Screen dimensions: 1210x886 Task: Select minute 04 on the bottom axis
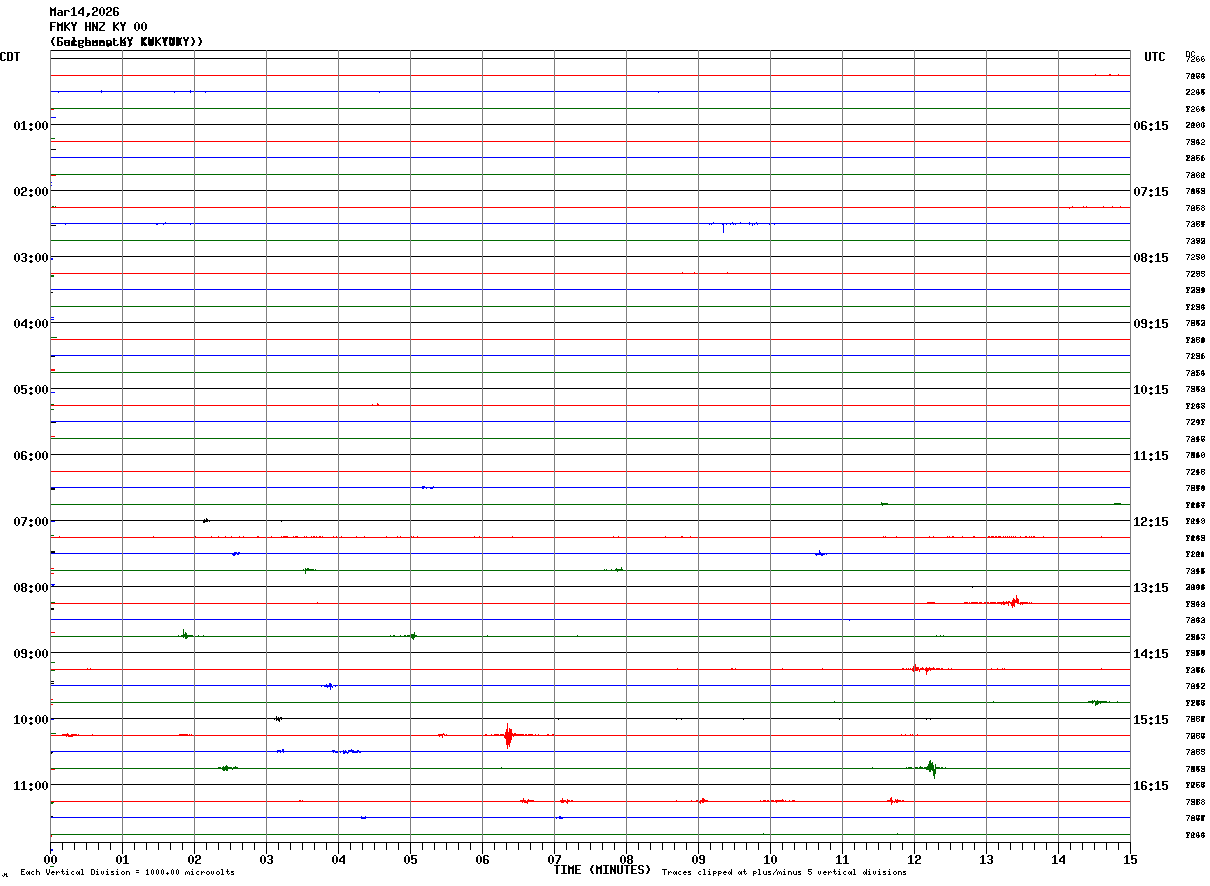tap(338, 860)
